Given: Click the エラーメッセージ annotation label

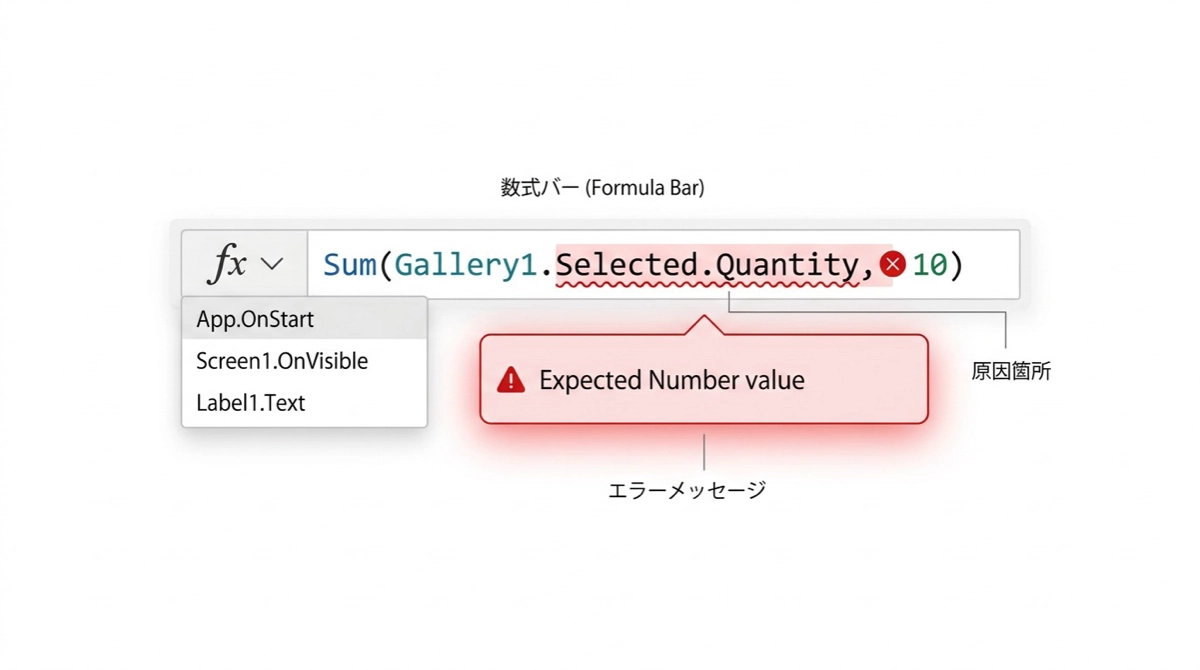Looking at the screenshot, I should click(x=687, y=490).
